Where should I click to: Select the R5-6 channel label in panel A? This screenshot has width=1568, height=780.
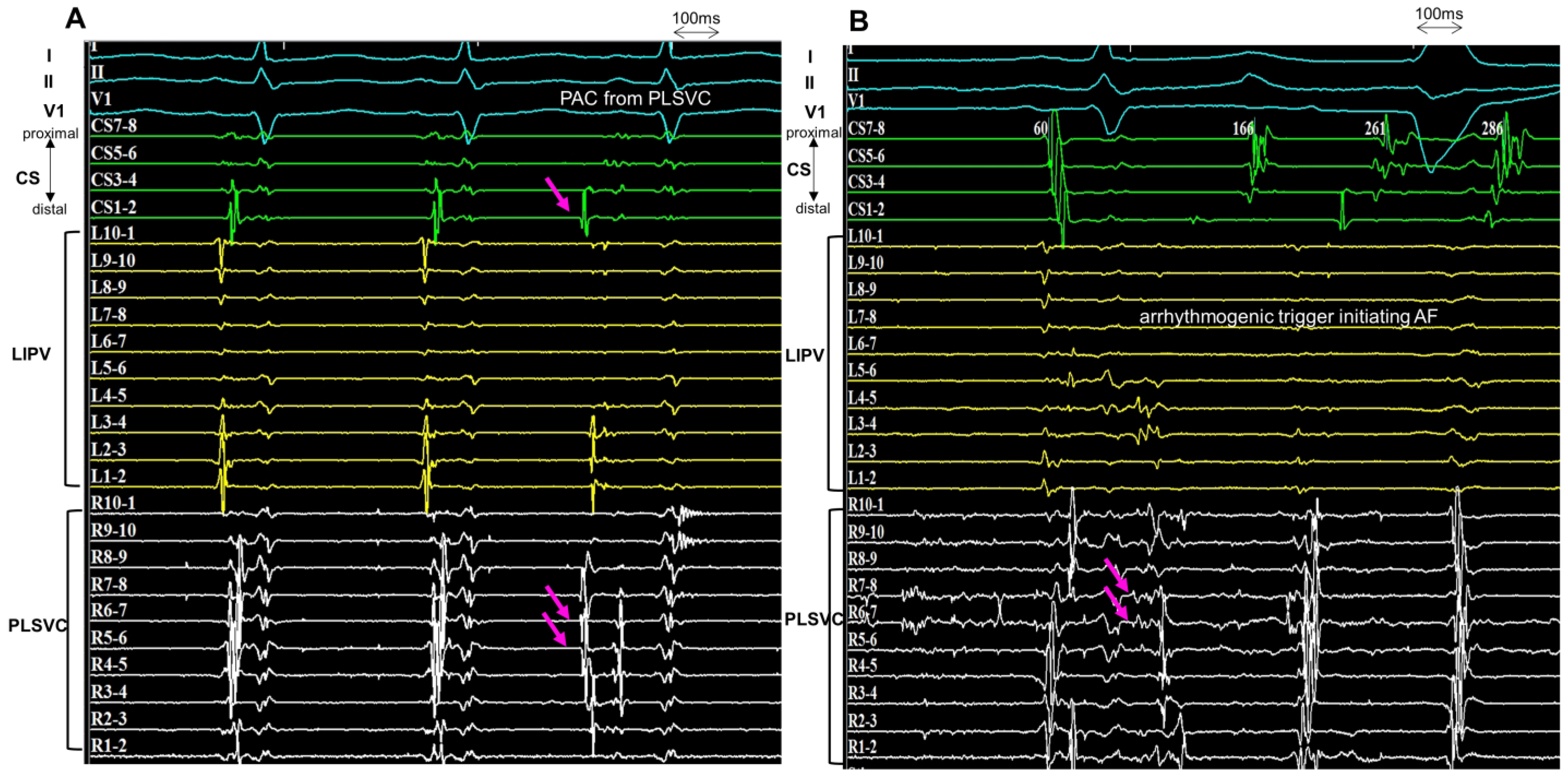pos(109,637)
